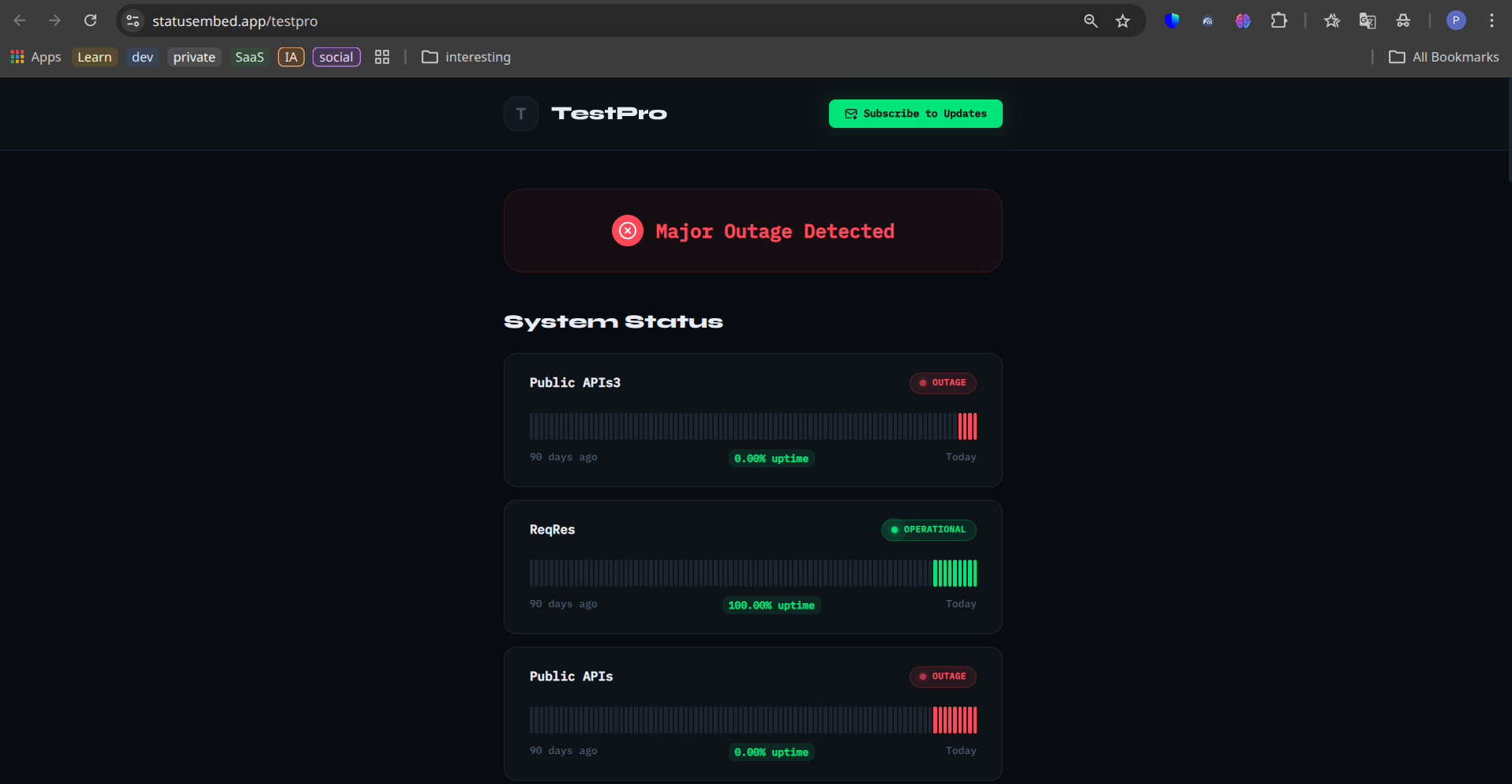This screenshot has width=1512, height=784.
Task: Click the page vertical scrollbar
Action: 1508,130
